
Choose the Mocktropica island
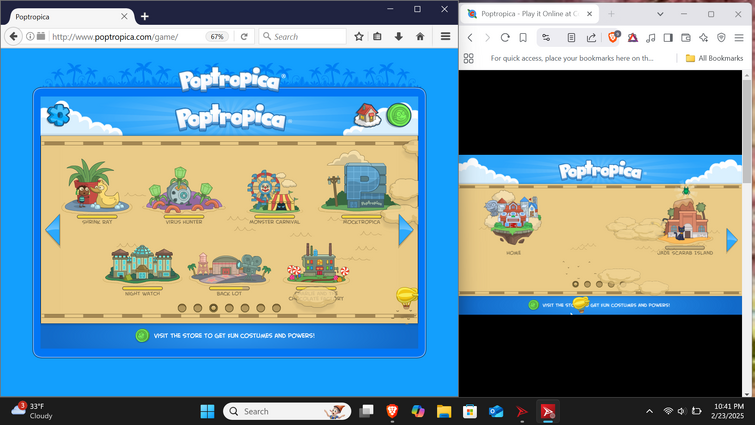coord(361,190)
